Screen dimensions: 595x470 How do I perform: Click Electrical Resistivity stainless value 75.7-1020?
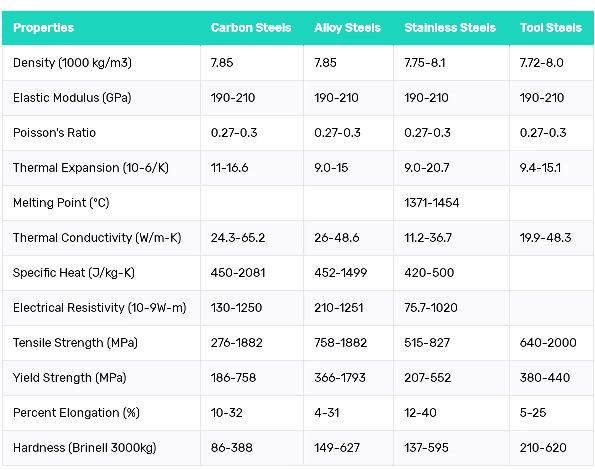pos(431,308)
